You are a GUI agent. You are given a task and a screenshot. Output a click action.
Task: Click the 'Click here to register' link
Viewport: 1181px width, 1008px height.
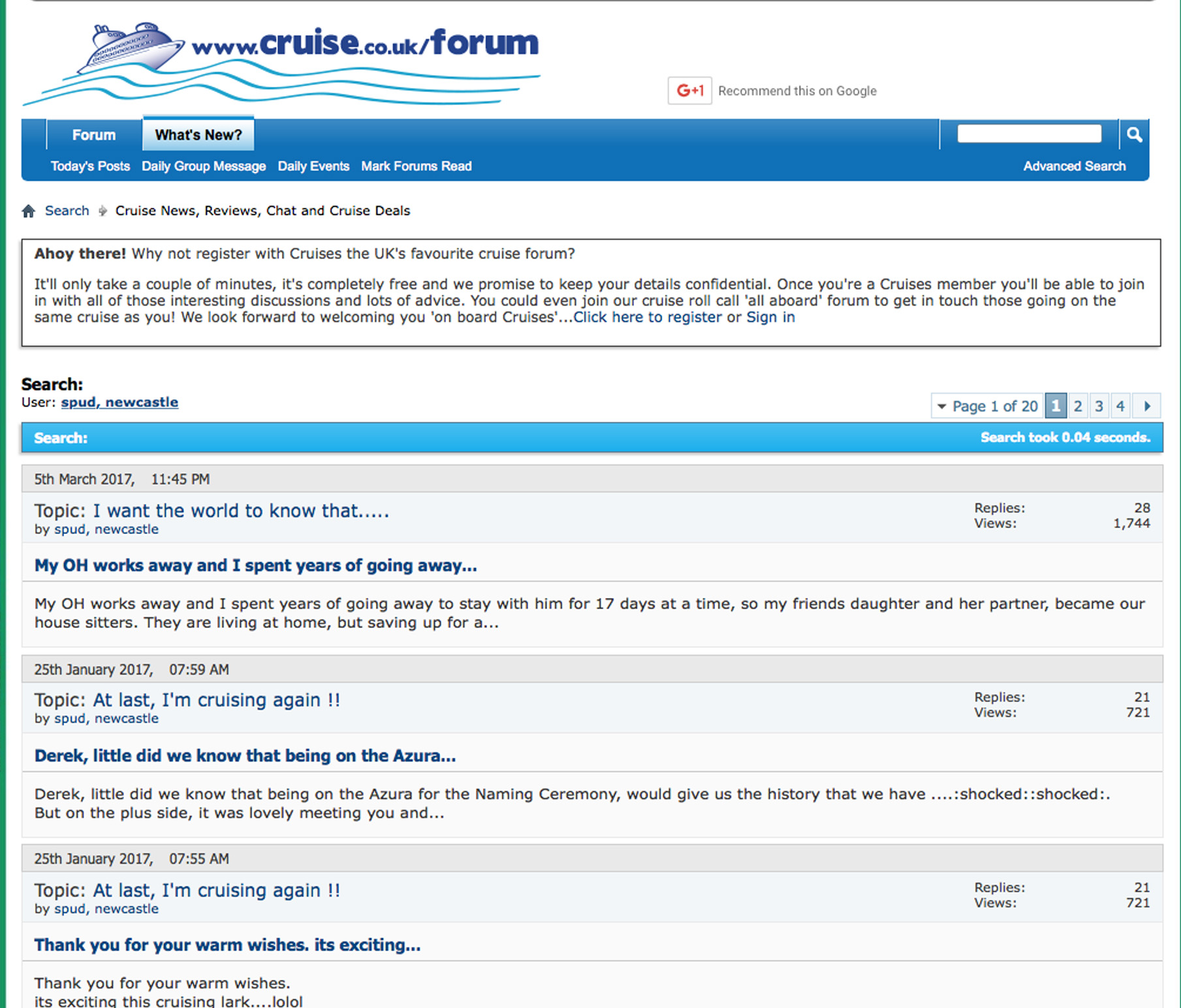click(x=647, y=317)
